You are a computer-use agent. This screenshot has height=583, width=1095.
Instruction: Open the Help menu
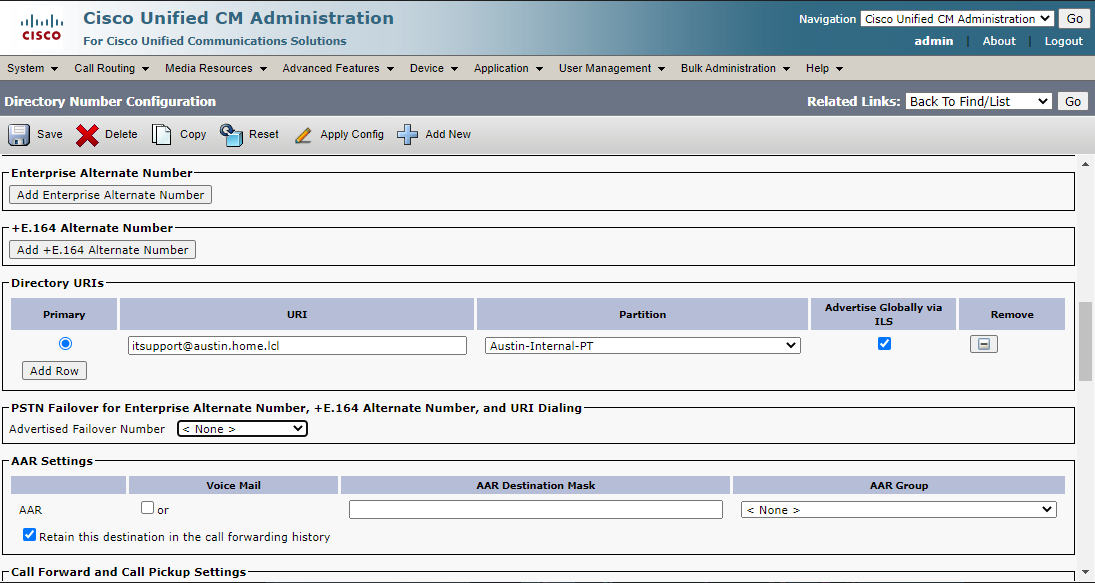click(824, 68)
